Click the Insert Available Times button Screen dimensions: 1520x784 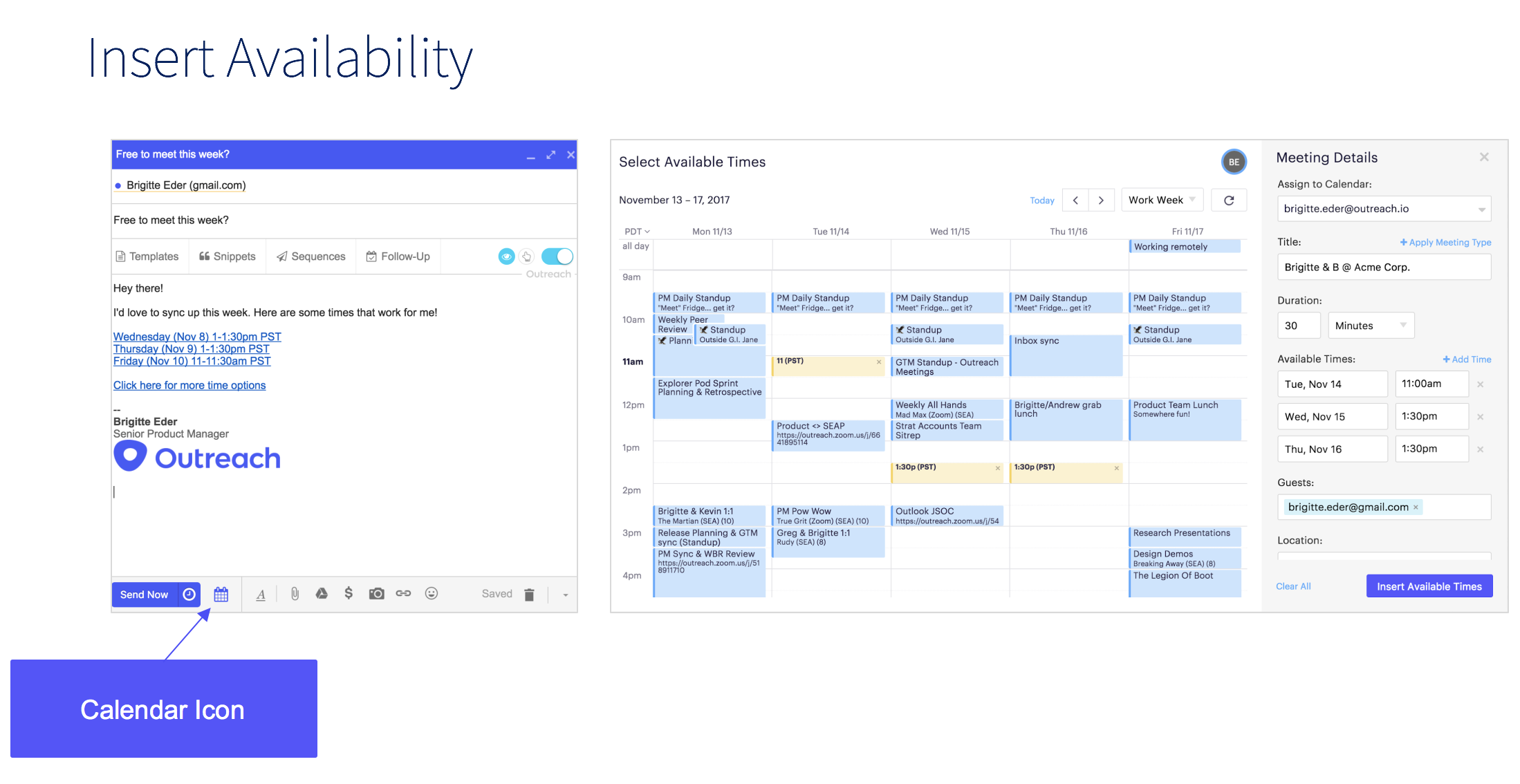tap(1429, 586)
